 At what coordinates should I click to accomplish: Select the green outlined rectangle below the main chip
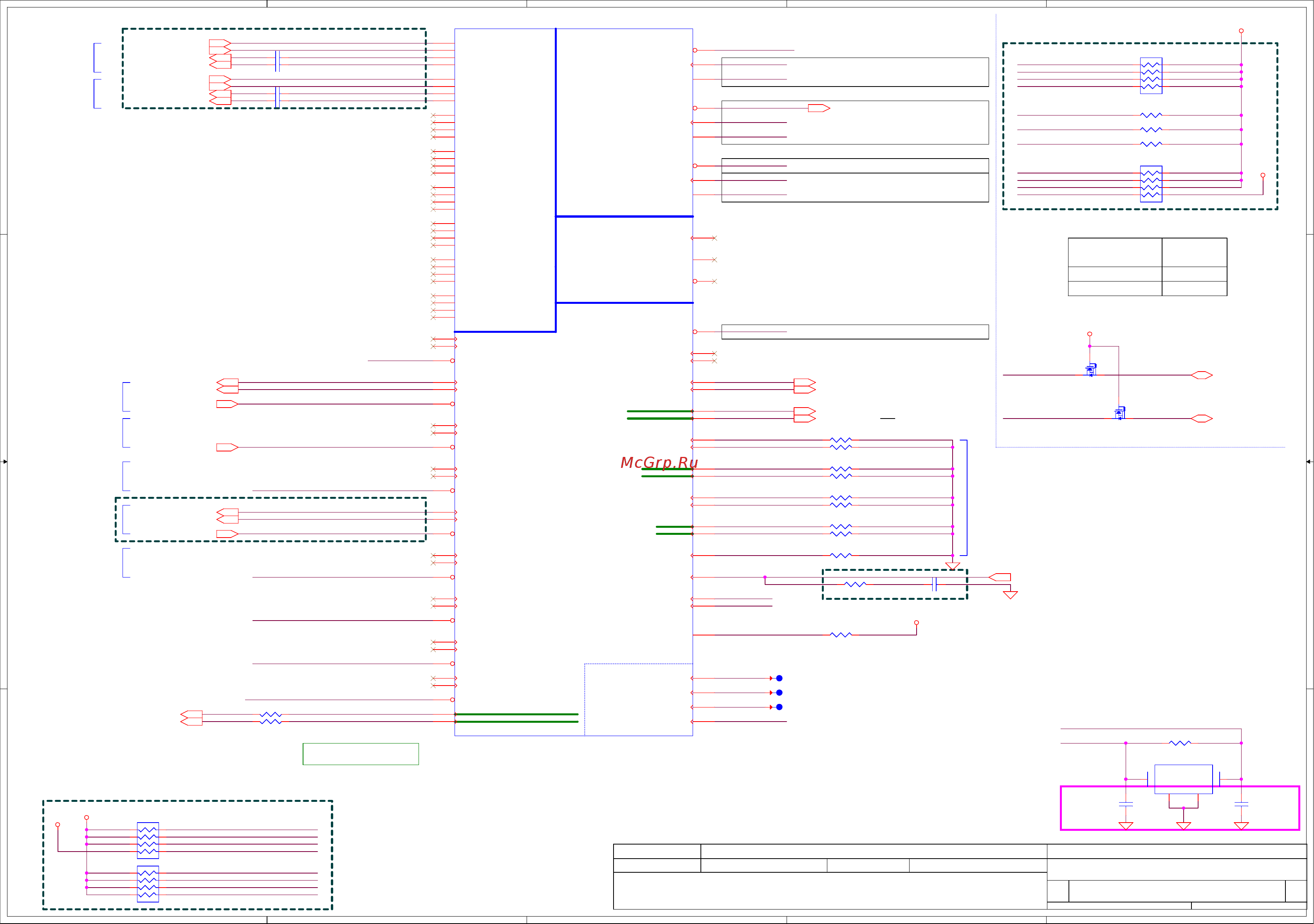361,754
